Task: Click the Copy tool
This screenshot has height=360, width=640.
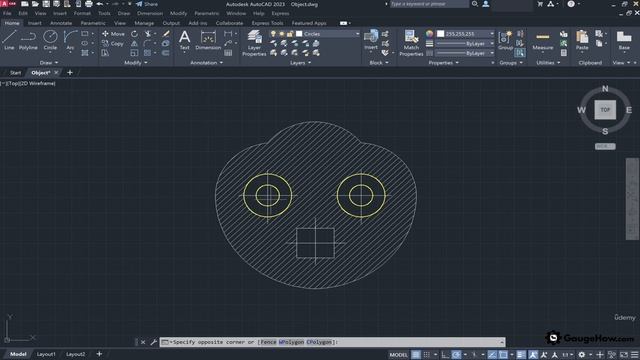Action: pyautogui.click(x=113, y=43)
